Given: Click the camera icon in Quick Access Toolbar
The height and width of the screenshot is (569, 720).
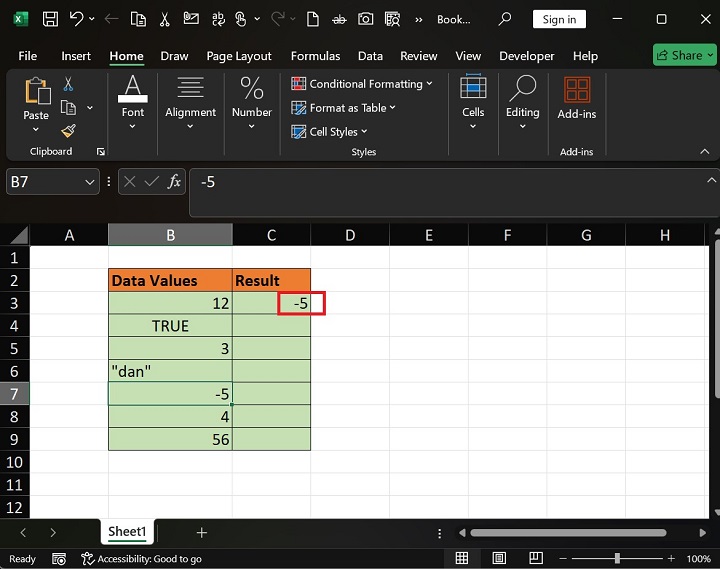Looking at the screenshot, I should (365, 19).
